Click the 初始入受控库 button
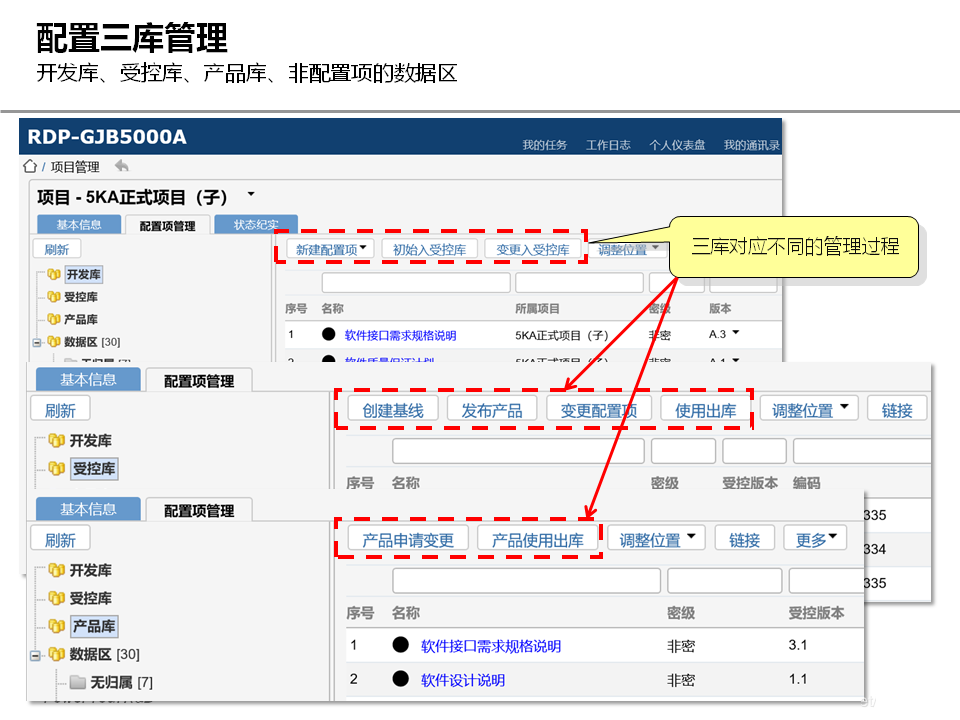 point(429,249)
